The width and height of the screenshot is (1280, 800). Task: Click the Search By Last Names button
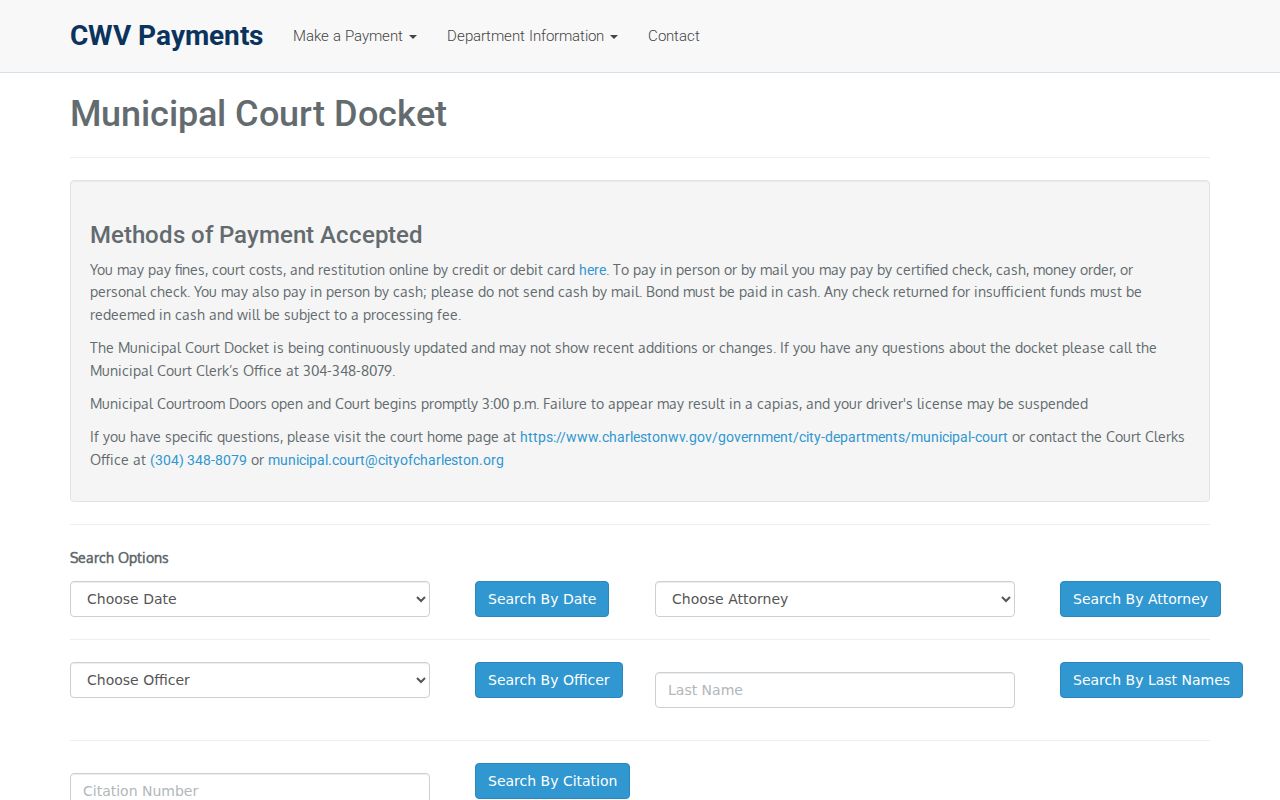pos(1151,680)
